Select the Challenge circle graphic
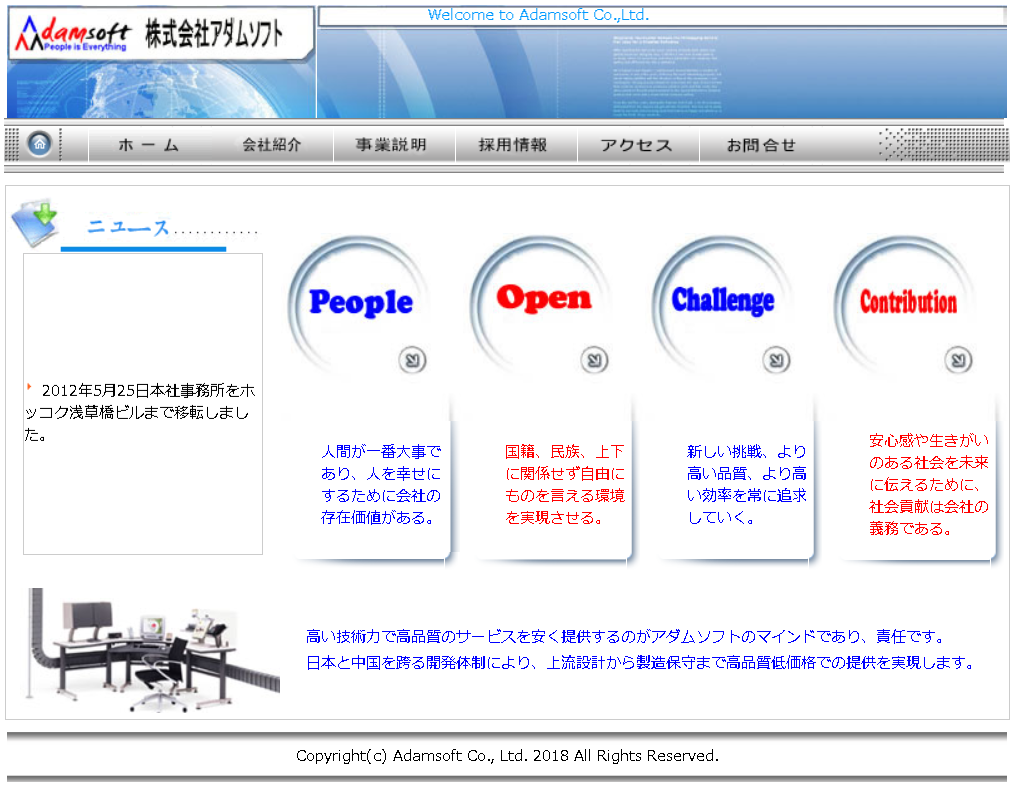 723,300
